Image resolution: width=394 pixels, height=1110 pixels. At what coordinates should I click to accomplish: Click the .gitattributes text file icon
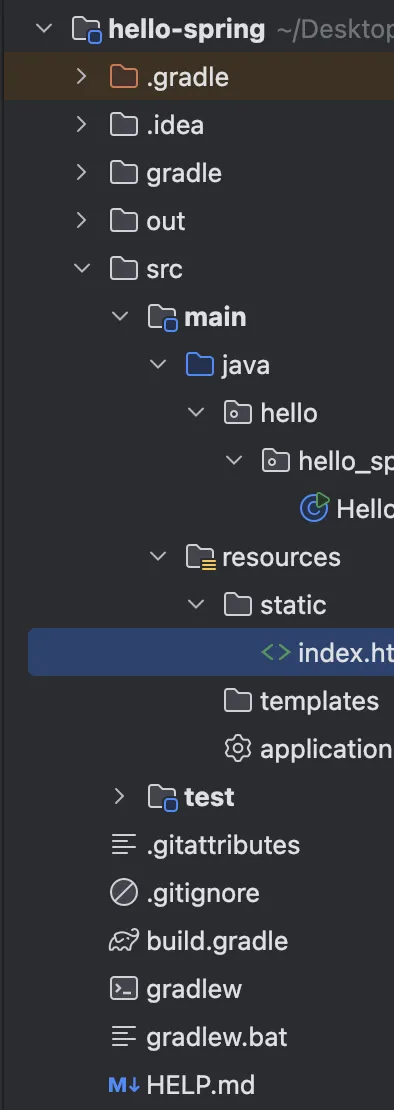tap(124, 845)
